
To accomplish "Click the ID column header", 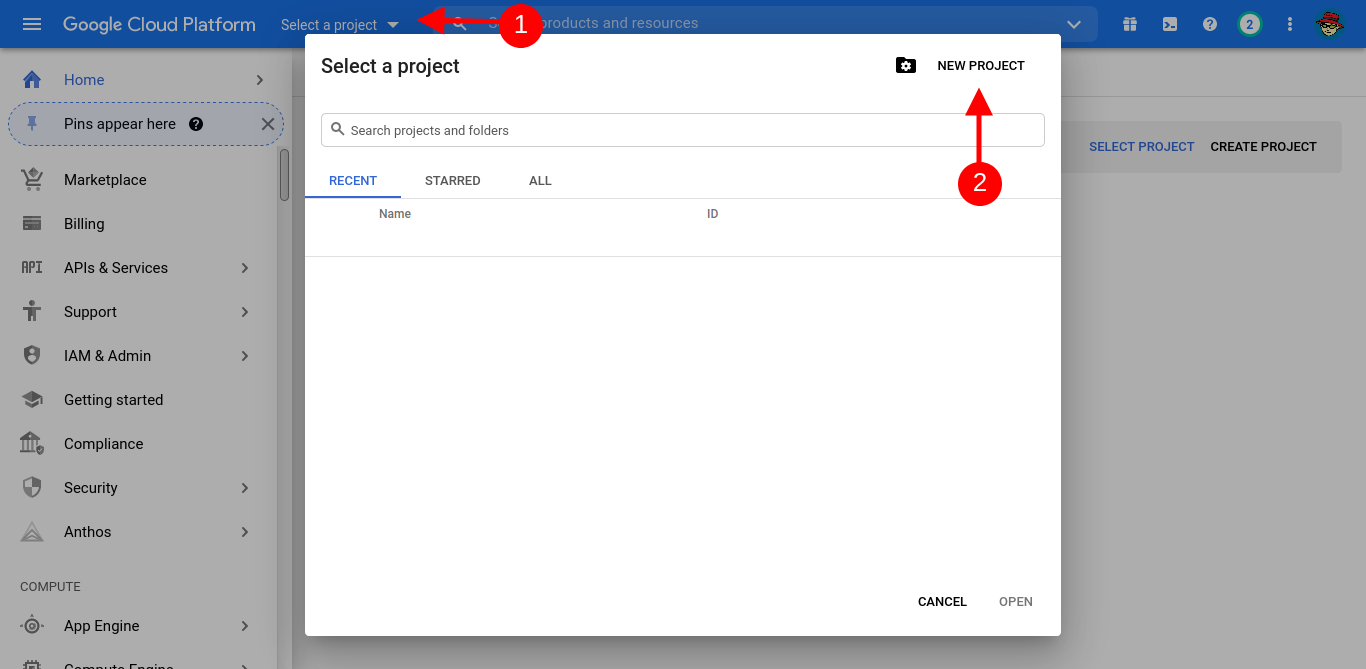I will [x=713, y=214].
